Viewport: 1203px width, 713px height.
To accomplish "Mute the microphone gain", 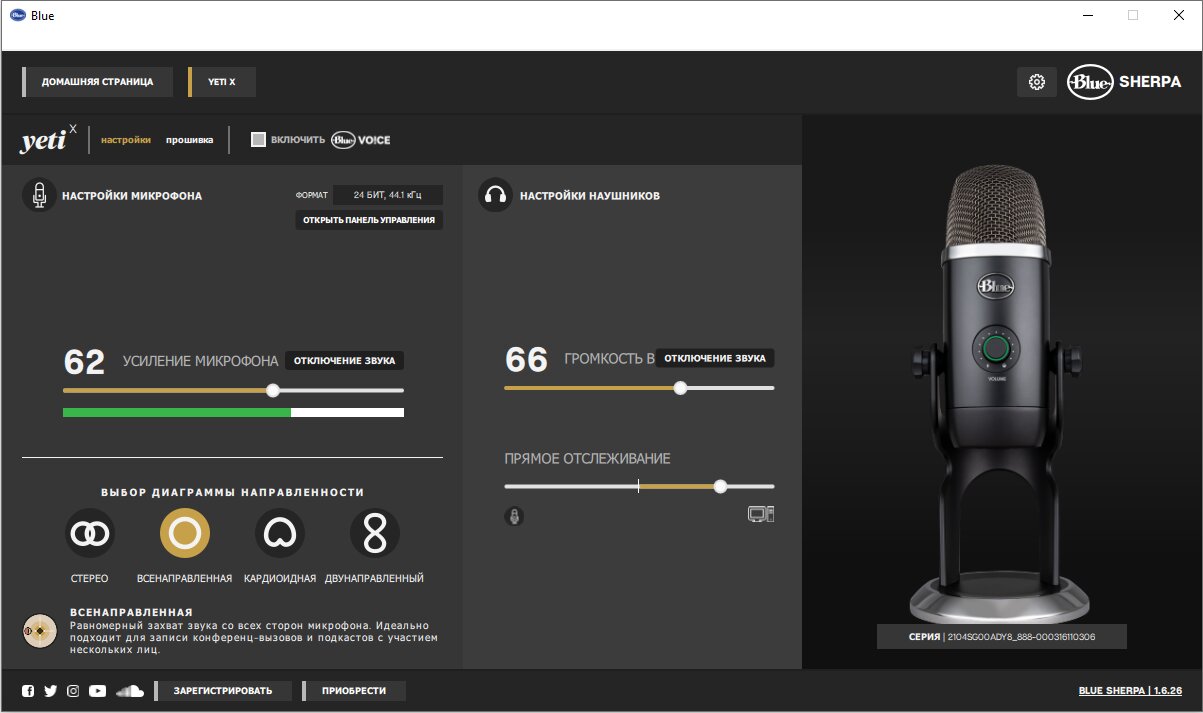I will pos(345,360).
